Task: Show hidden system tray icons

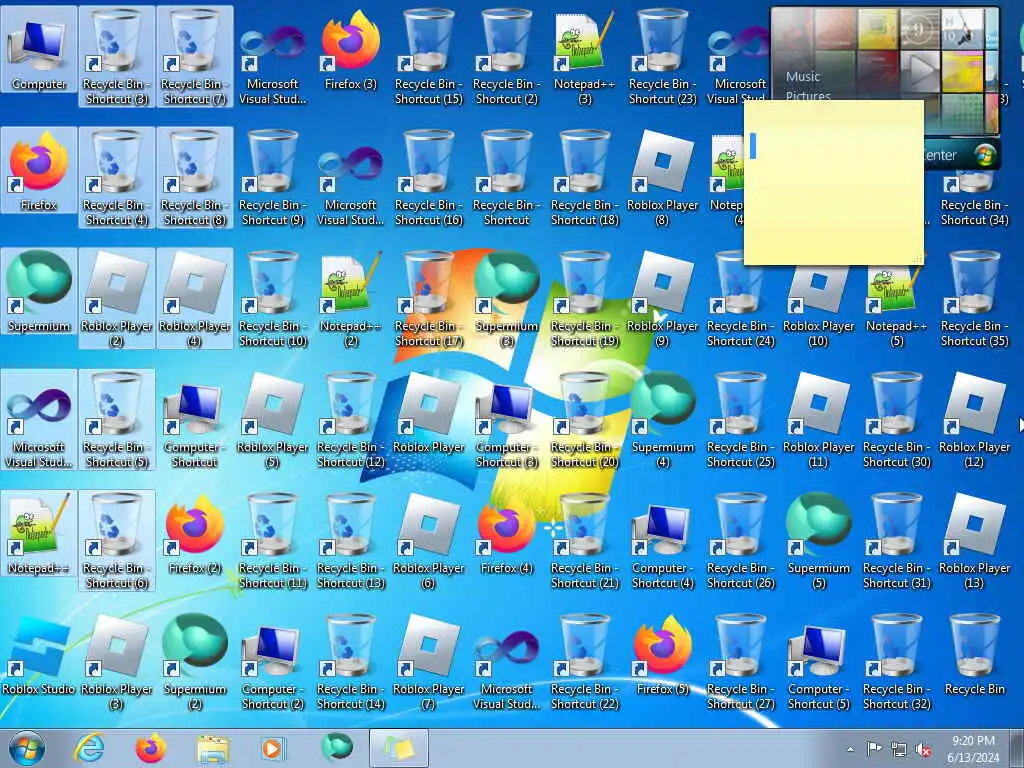Action: click(850, 749)
